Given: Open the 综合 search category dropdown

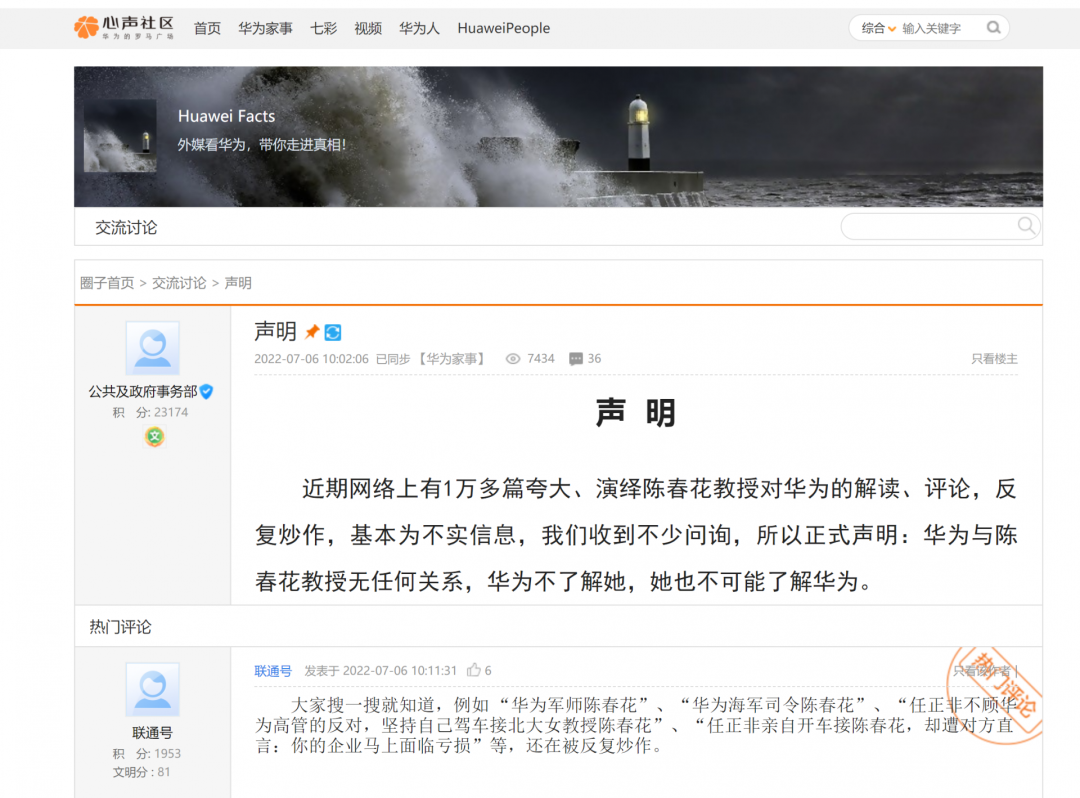Looking at the screenshot, I should (878, 28).
